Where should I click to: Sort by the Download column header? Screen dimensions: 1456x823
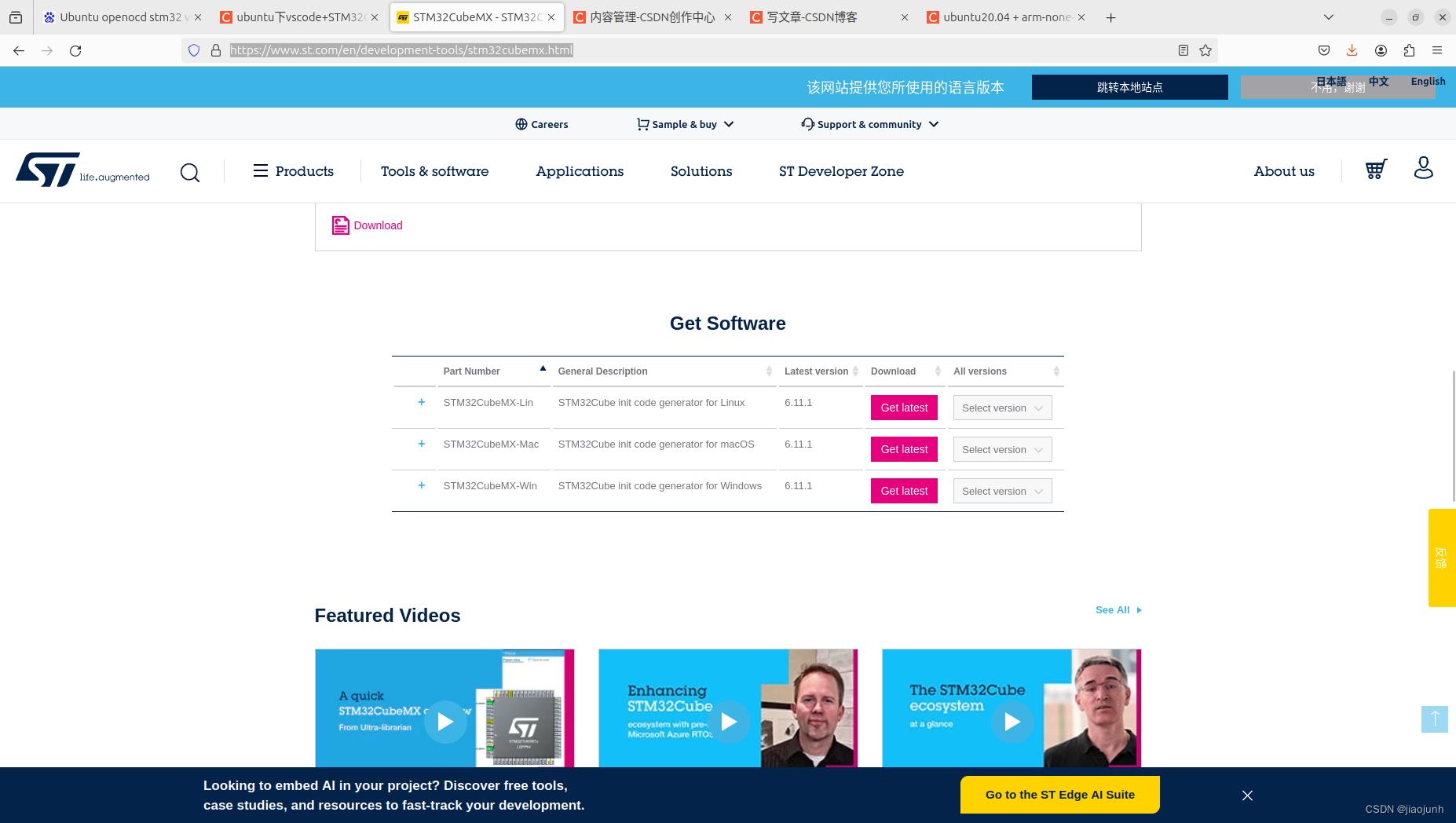coord(905,371)
